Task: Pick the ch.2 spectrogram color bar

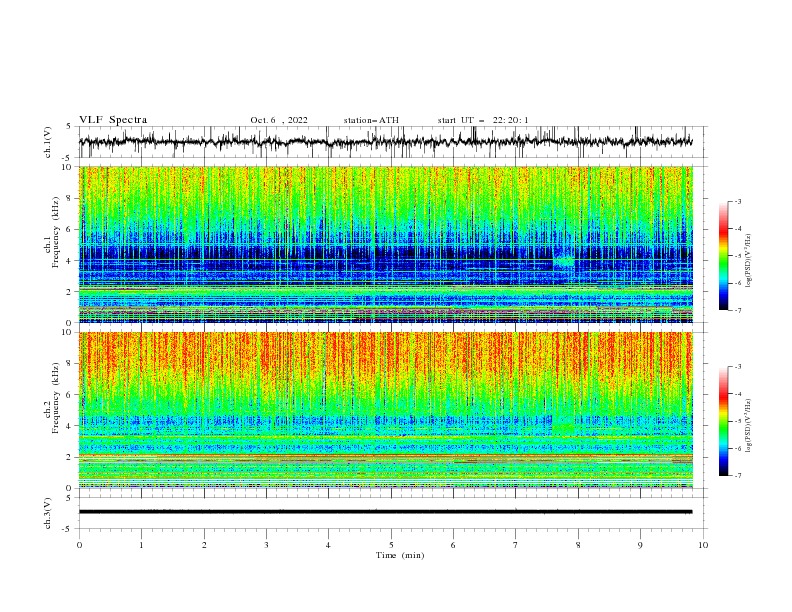Action: (724, 421)
